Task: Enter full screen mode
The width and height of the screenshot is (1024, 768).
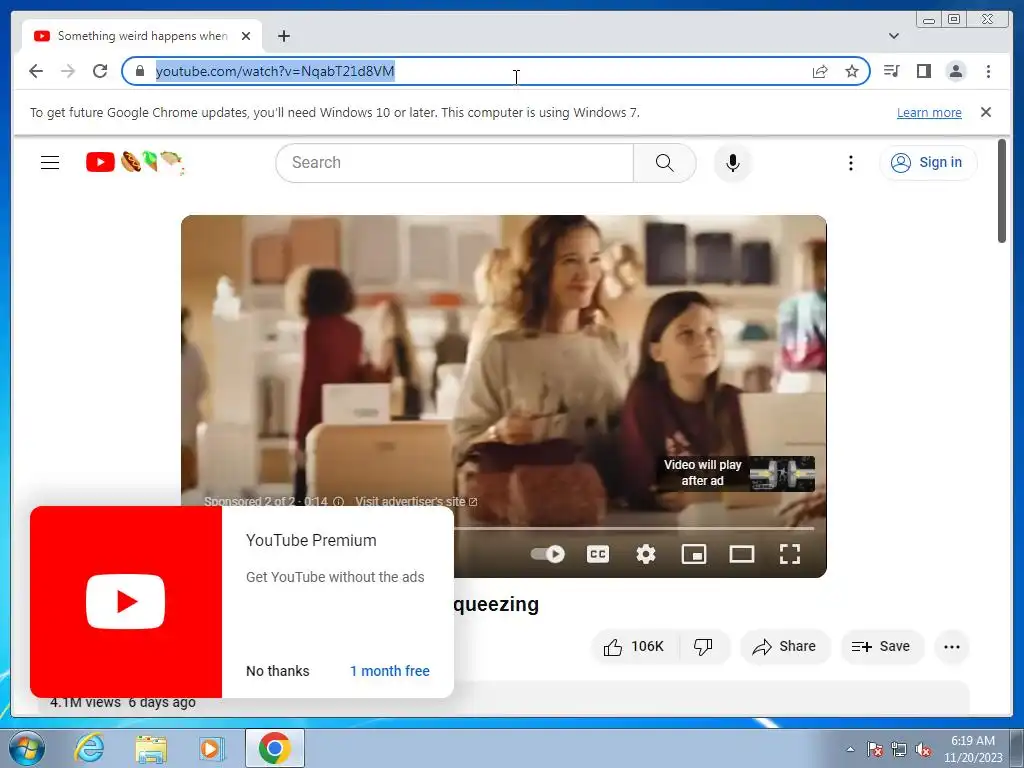Action: click(x=790, y=554)
